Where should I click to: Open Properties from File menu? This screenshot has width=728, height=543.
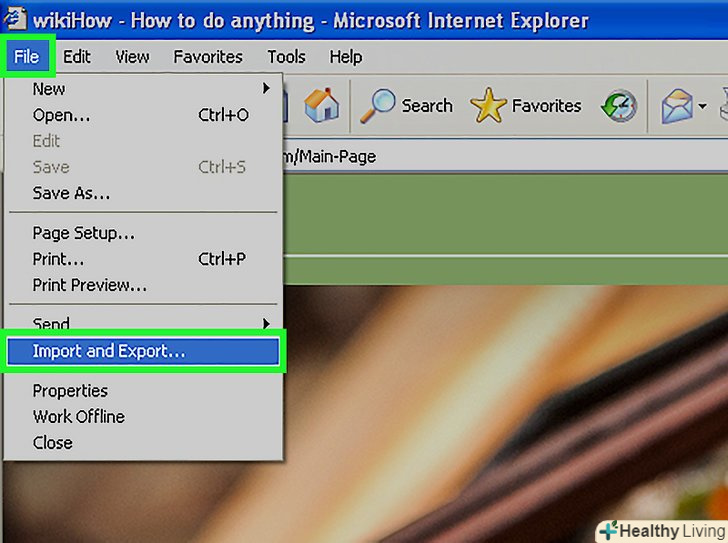[144, 391]
